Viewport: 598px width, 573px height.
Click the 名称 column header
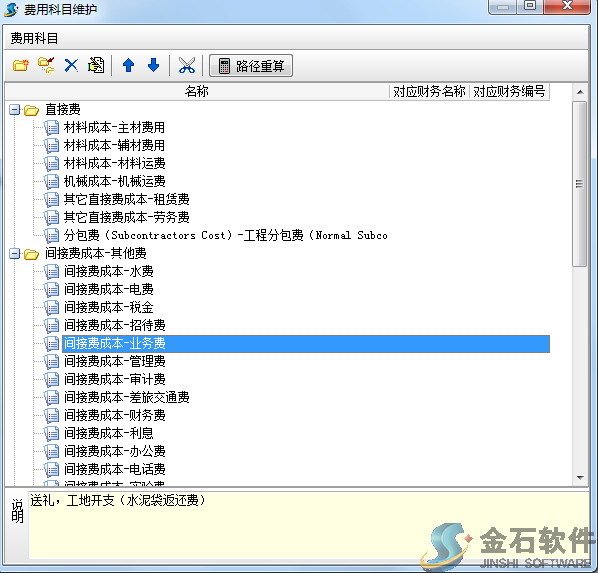(x=197, y=92)
